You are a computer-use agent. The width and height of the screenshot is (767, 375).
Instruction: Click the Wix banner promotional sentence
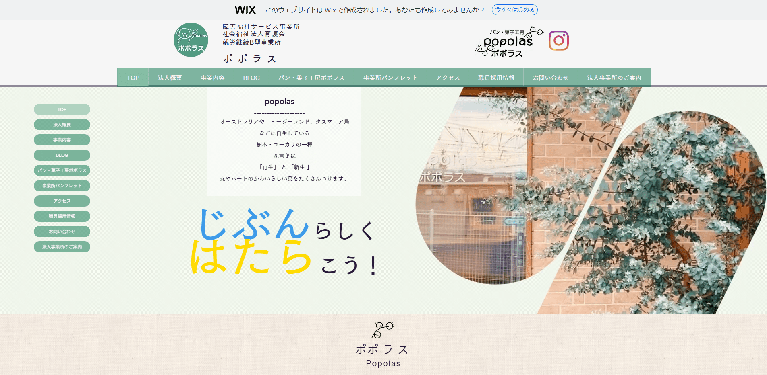coord(375,10)
